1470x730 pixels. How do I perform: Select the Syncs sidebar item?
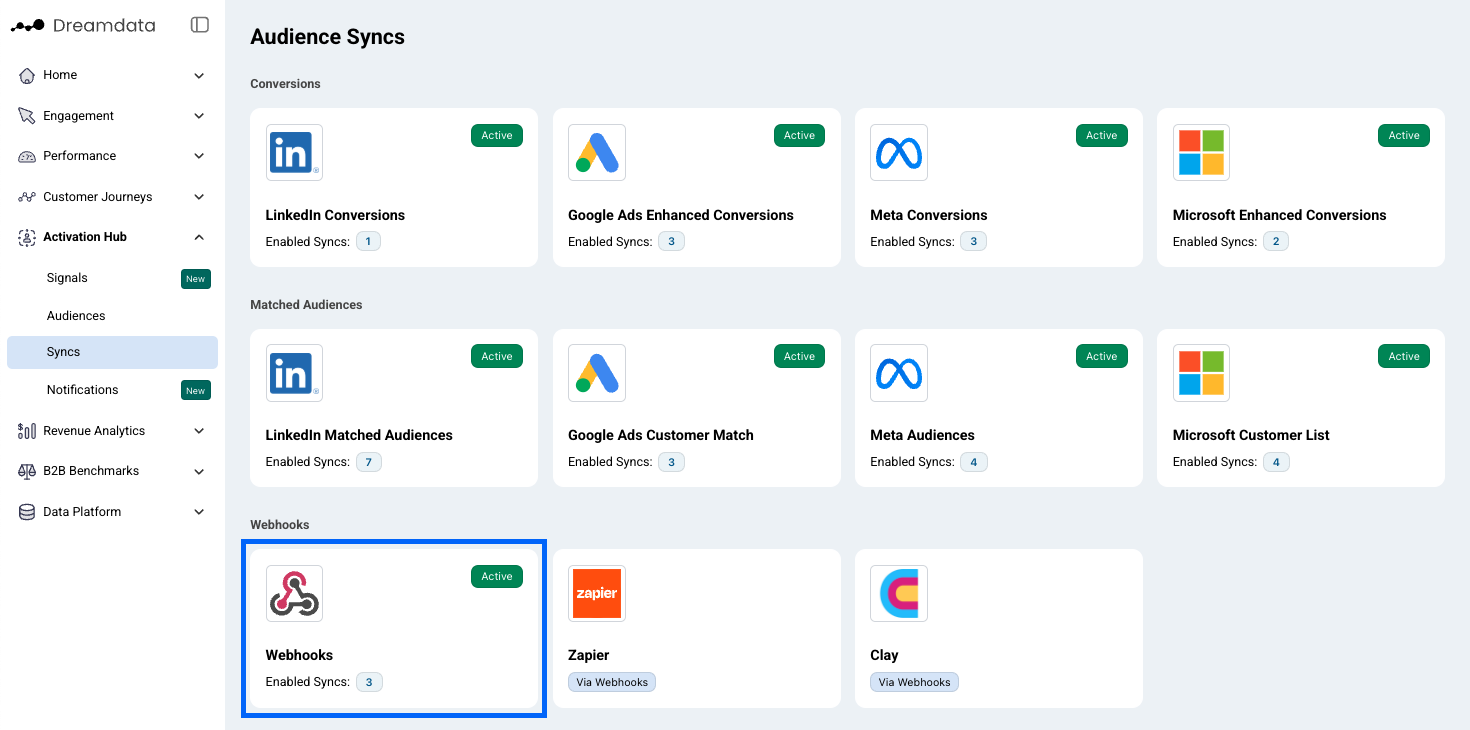tap(112, 352)
